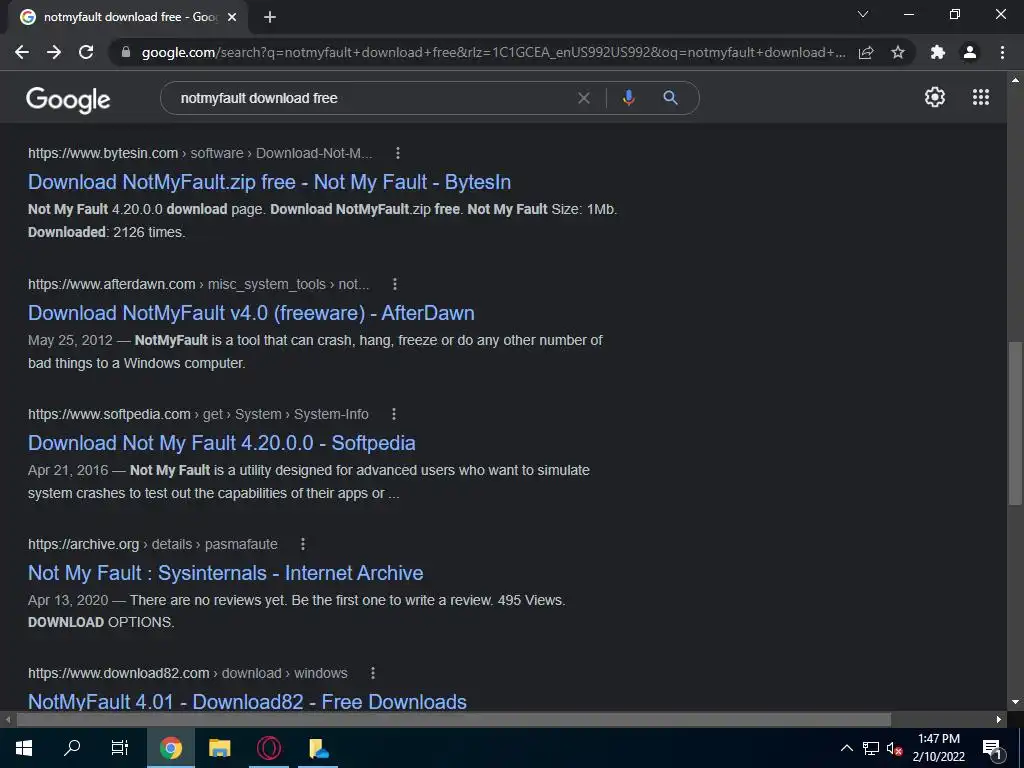Go to Google homepage via logo

pos(68,99)
